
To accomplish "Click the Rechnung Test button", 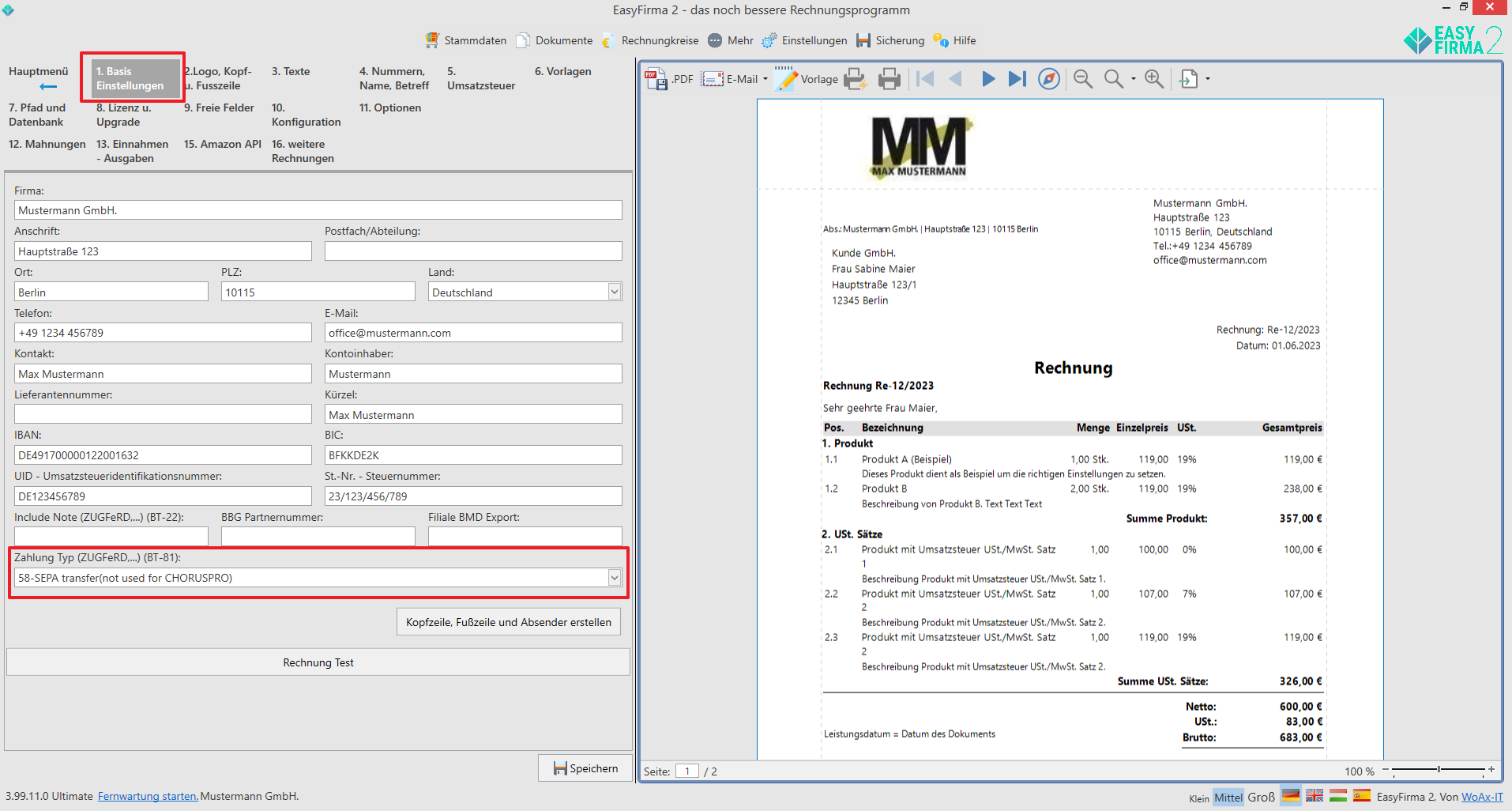I will click(318, 662).
